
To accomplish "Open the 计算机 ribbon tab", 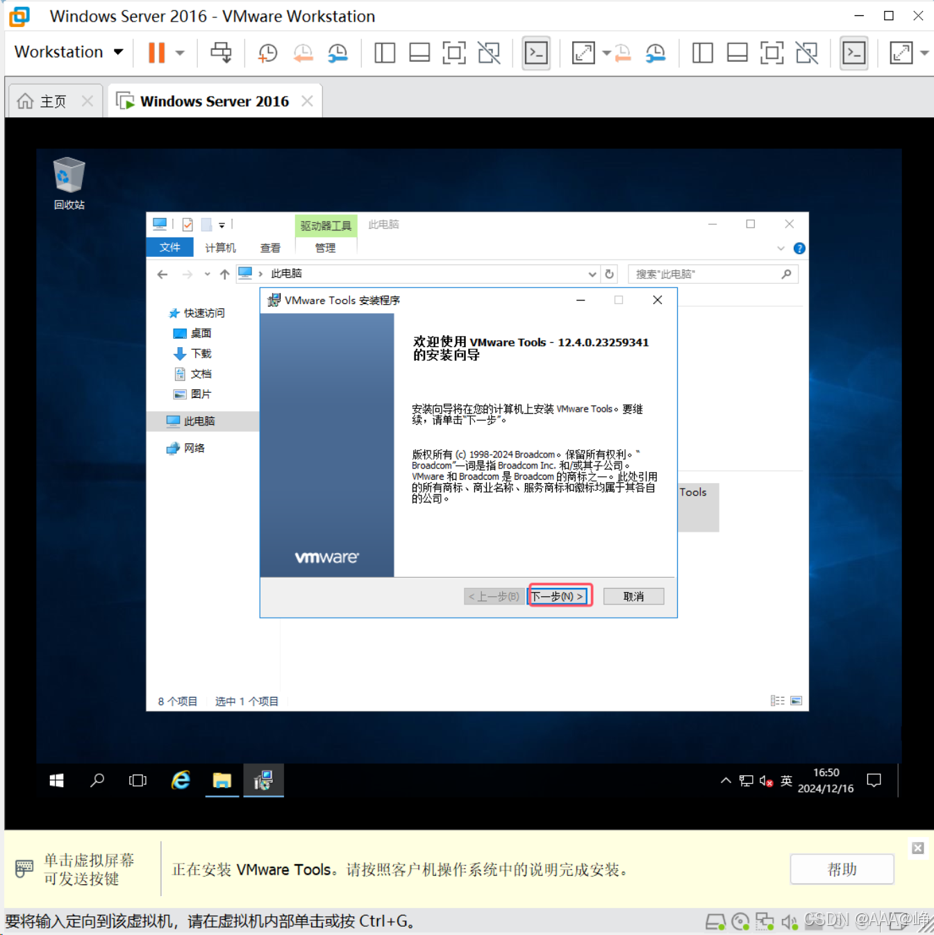I will pyautogui.click(x=220, y=248).
